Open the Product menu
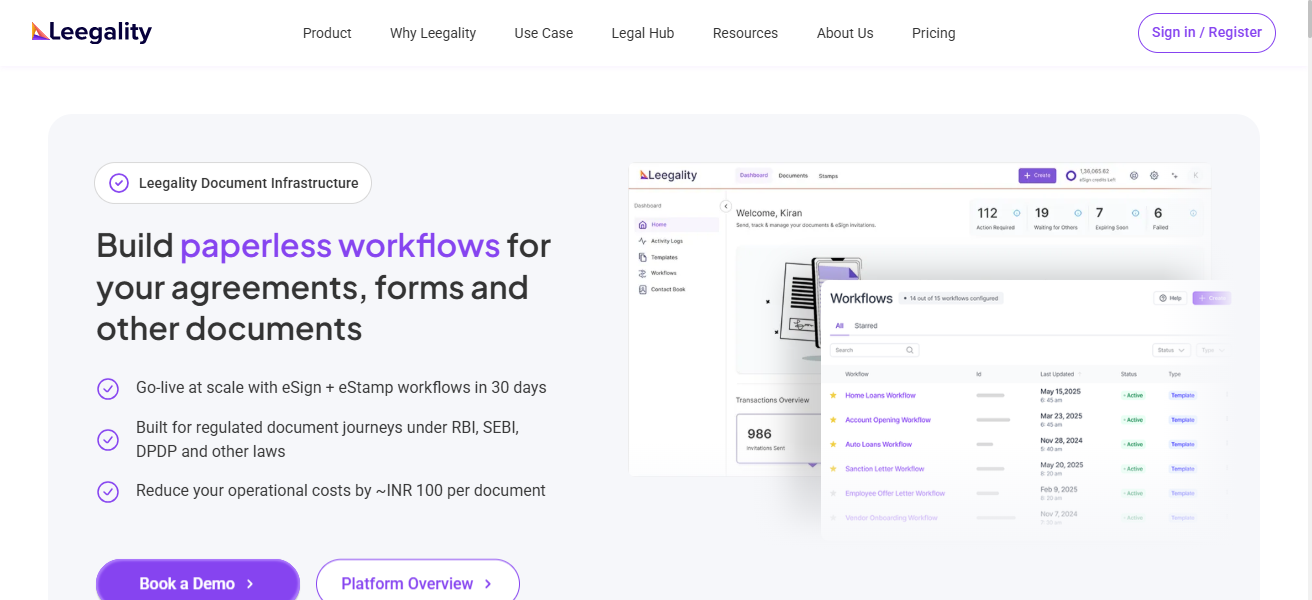The height and width of the screenshot is (600, 1312). (327, 33)
